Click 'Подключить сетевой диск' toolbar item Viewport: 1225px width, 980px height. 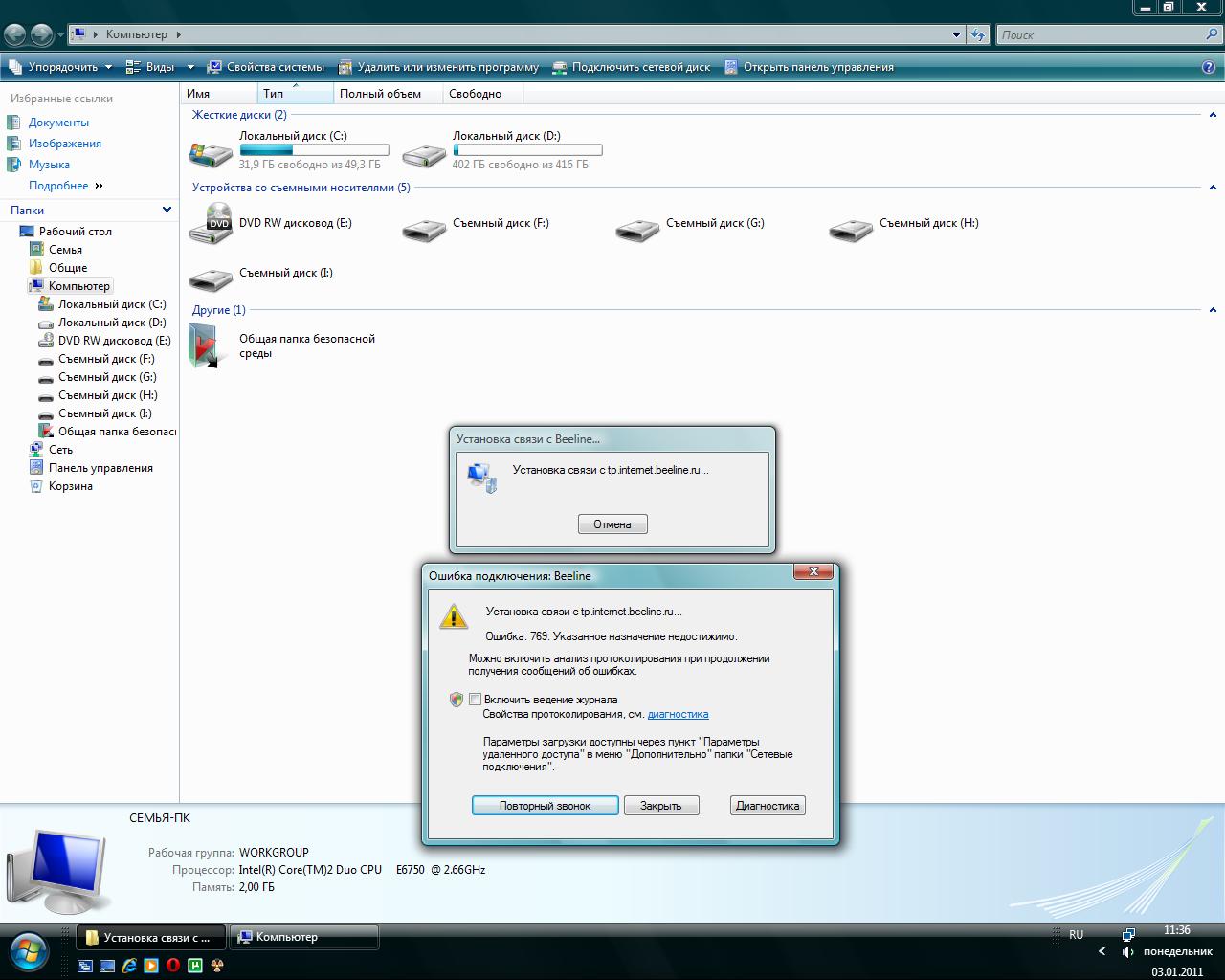point(631,67)
